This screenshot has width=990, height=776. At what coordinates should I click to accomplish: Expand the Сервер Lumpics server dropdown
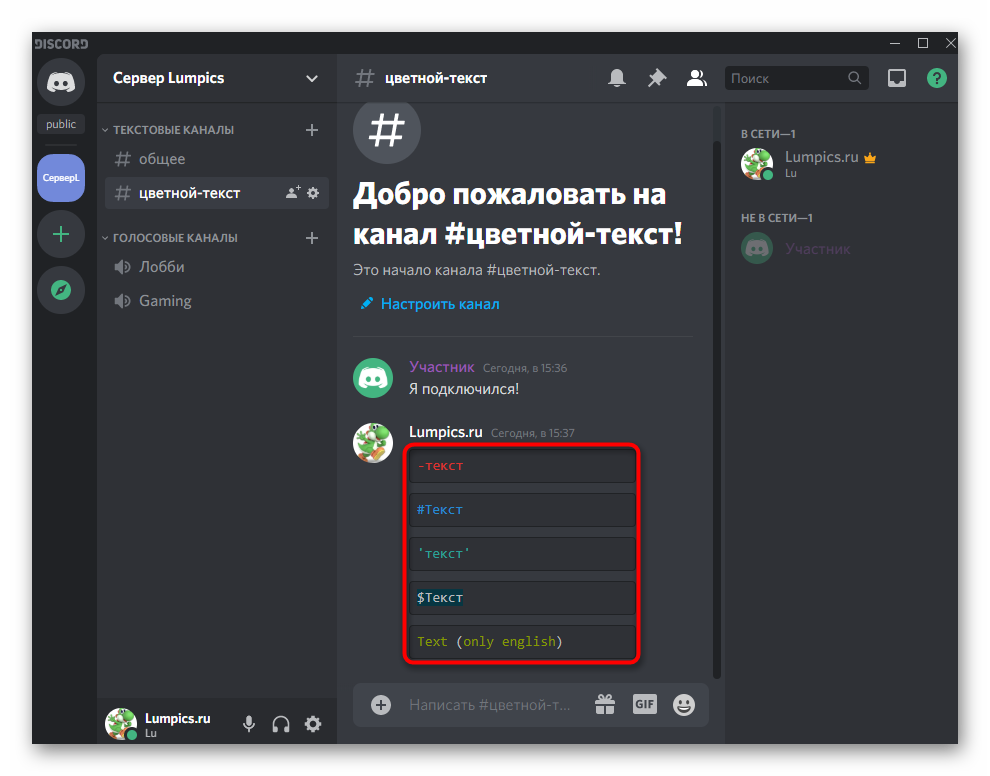(312, 78)
